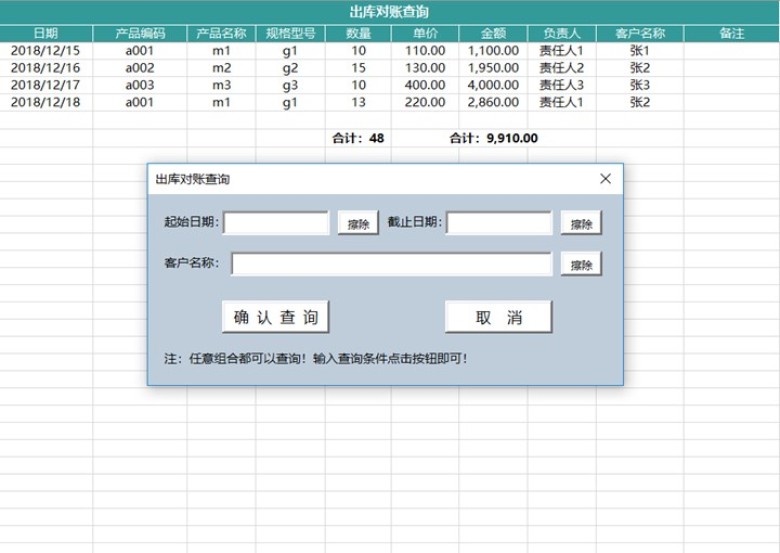The image size is (780, 553).
Task: Select amount cell 1,100.00
Action: pyautogui.click(x=493, y=51)
